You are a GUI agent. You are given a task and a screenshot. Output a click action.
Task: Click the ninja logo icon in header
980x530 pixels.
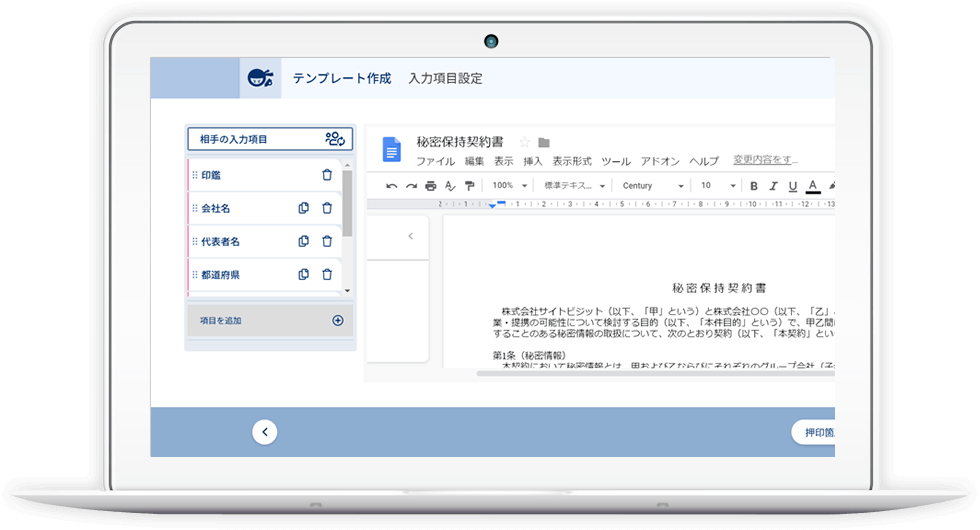(261, 78)
